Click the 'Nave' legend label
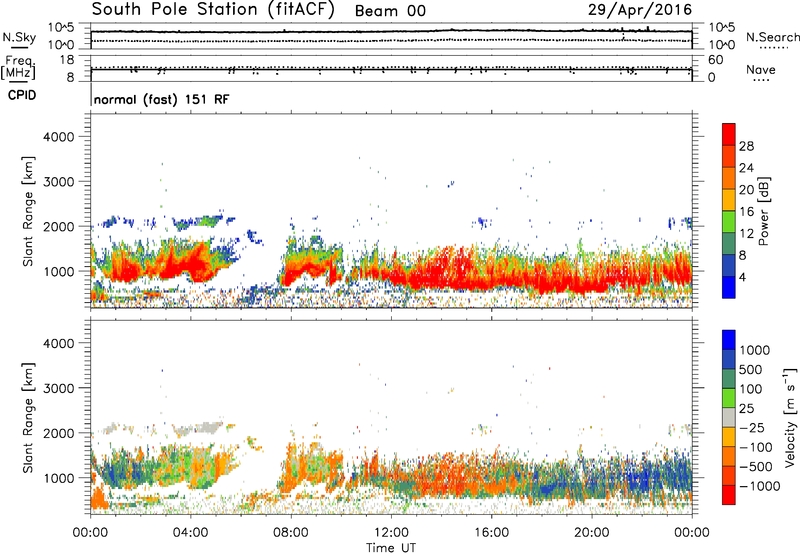Viewport: 800px width, 554px height. tap(761, 69)
